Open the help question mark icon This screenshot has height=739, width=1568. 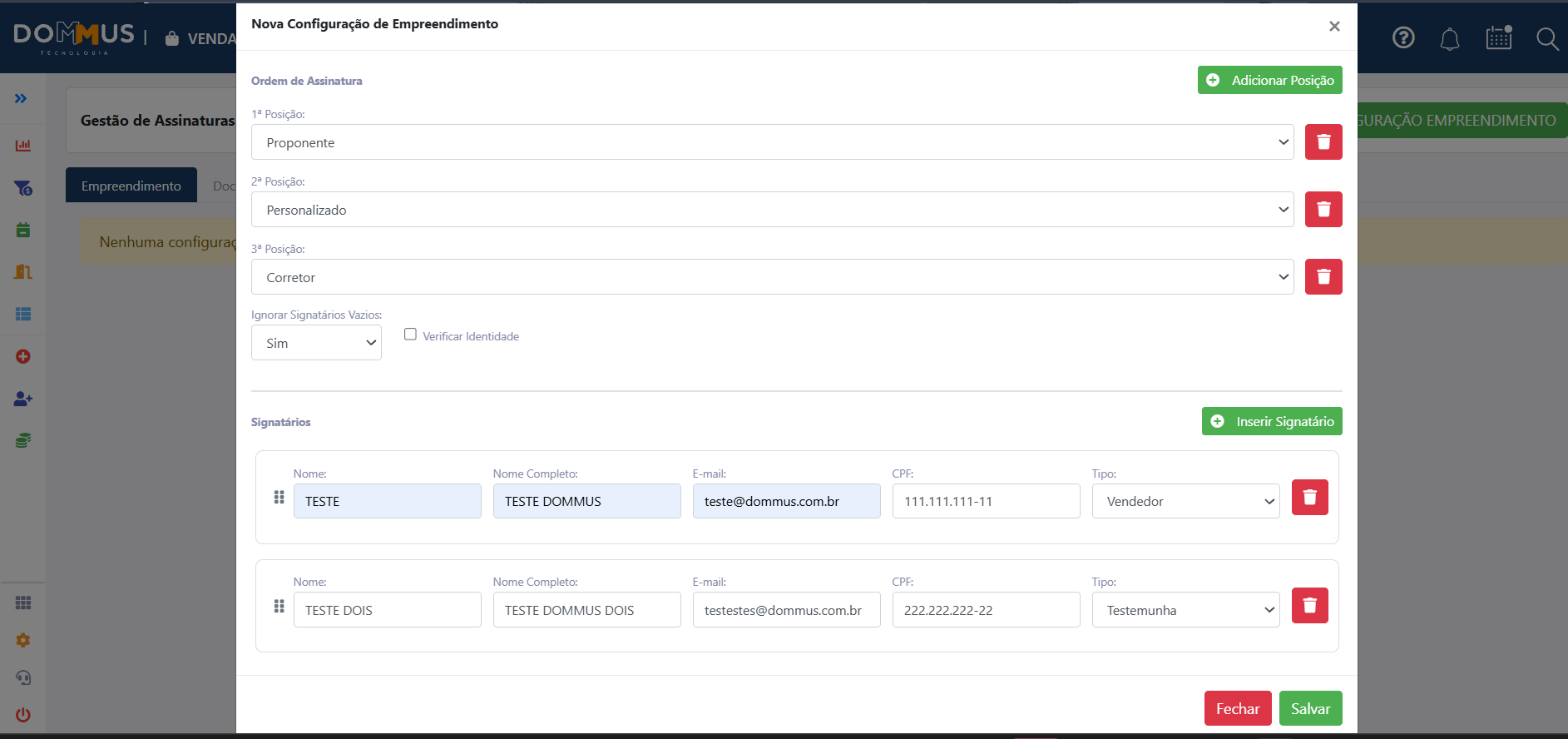[1403, 37]
